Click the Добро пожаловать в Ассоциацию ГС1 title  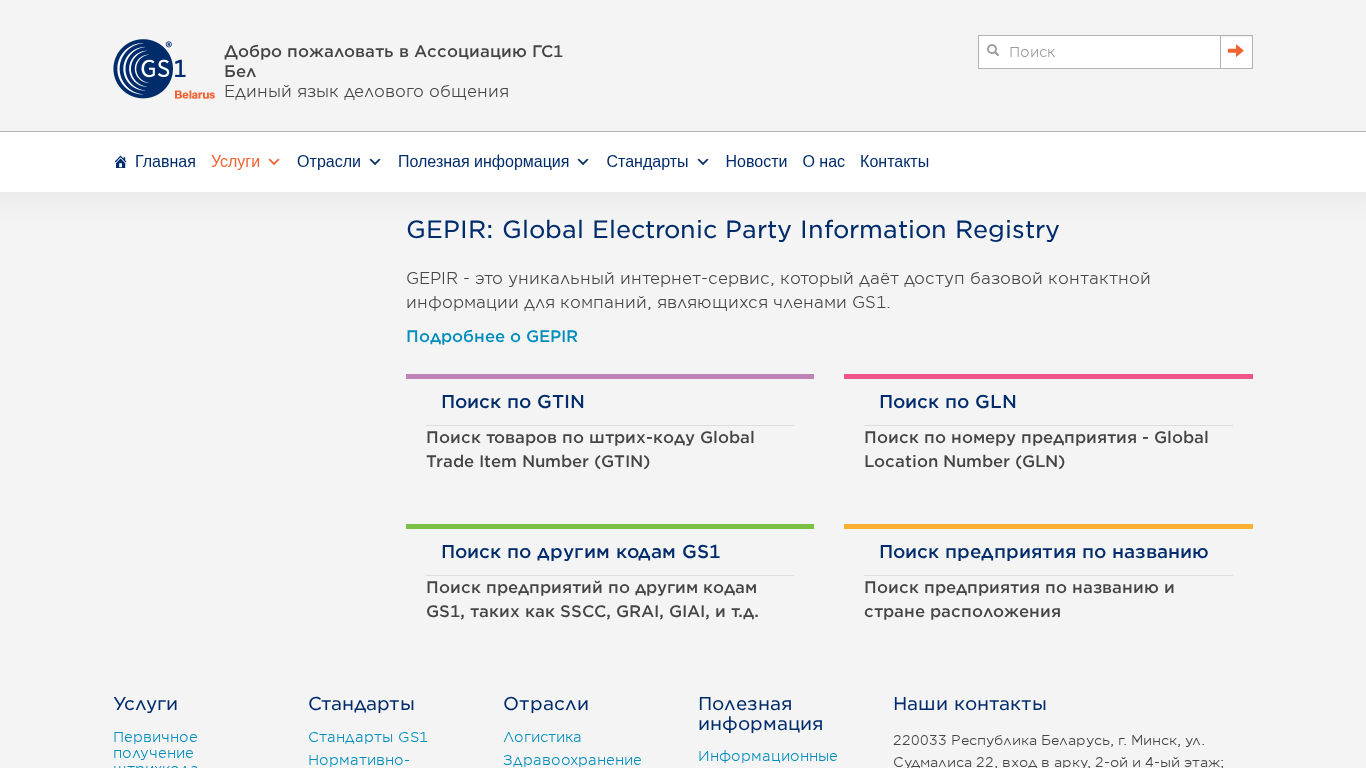(393, 62)
